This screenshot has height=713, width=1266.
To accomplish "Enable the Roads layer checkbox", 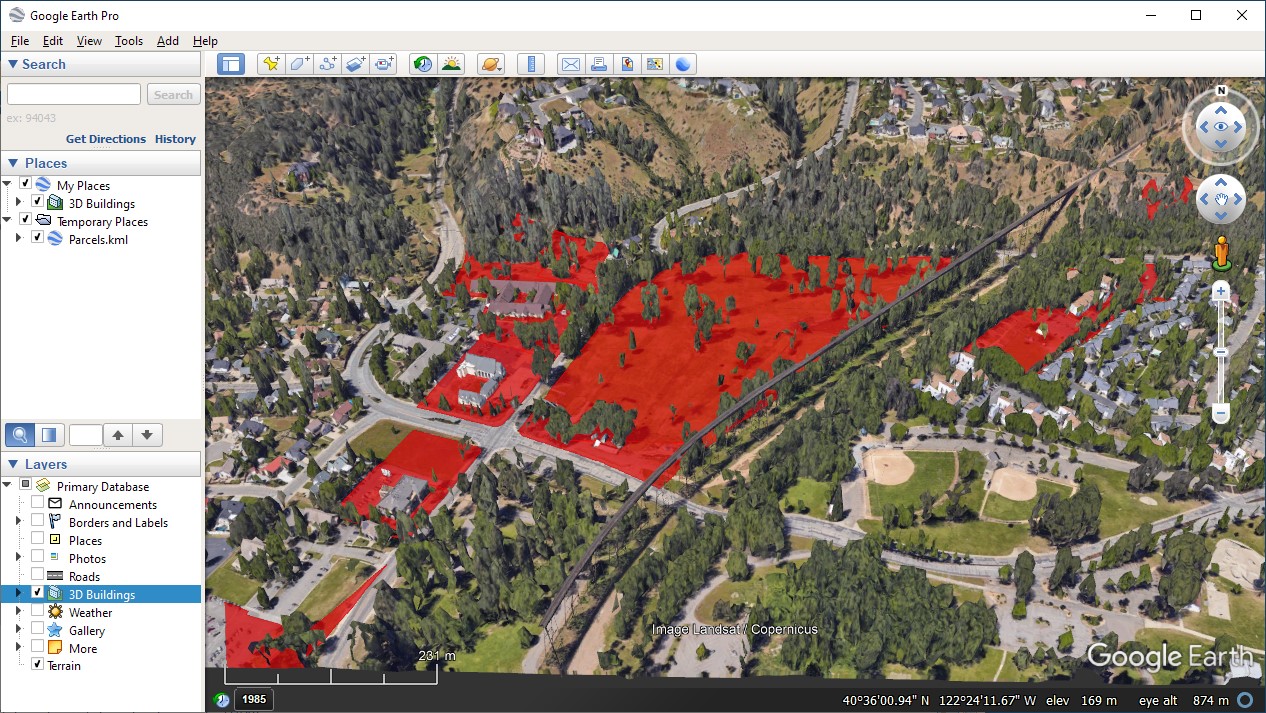I will (x=37, y=575).
